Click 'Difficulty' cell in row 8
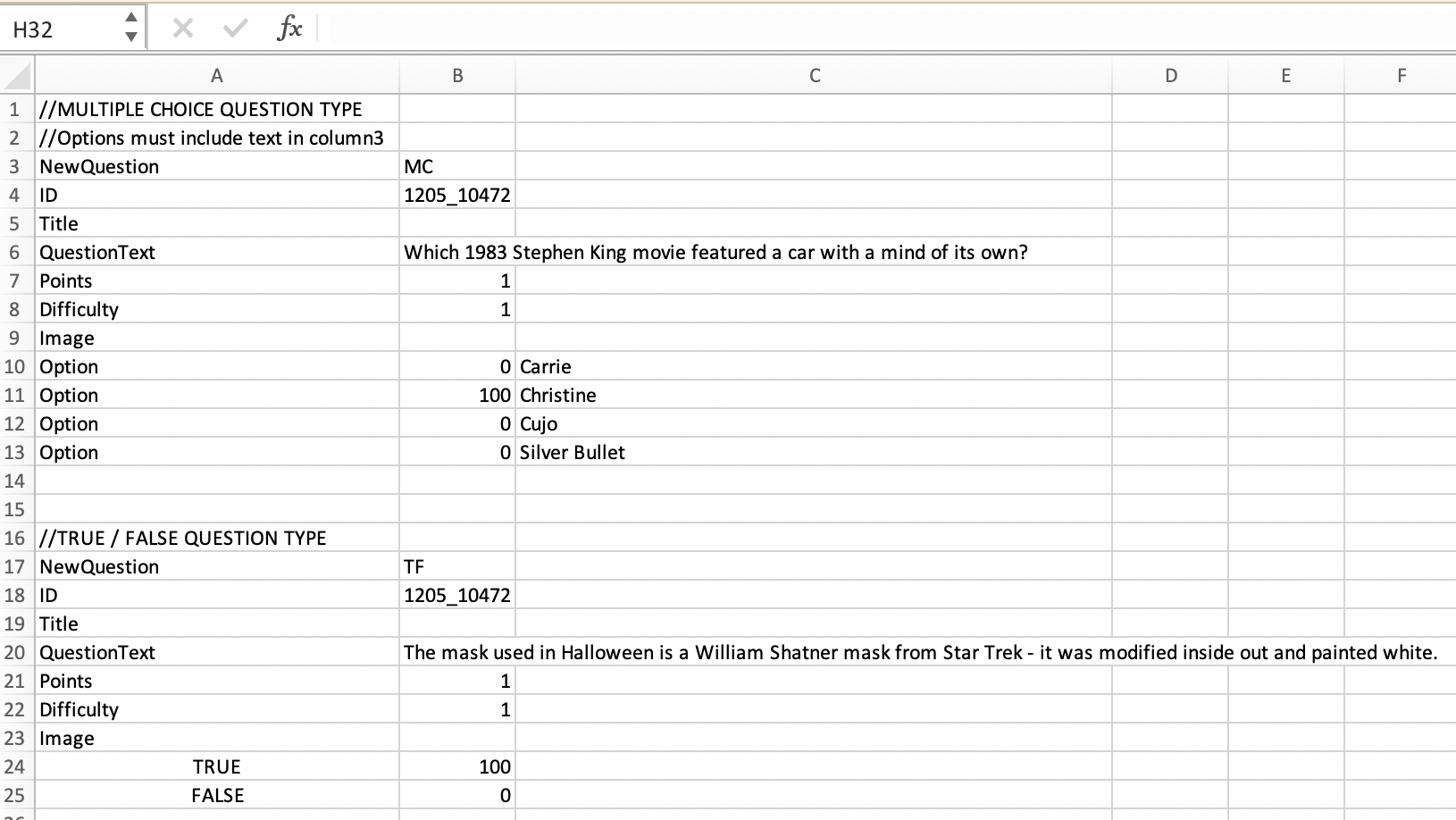Viewport: 1456px width, 820px height. click(217, 309)
